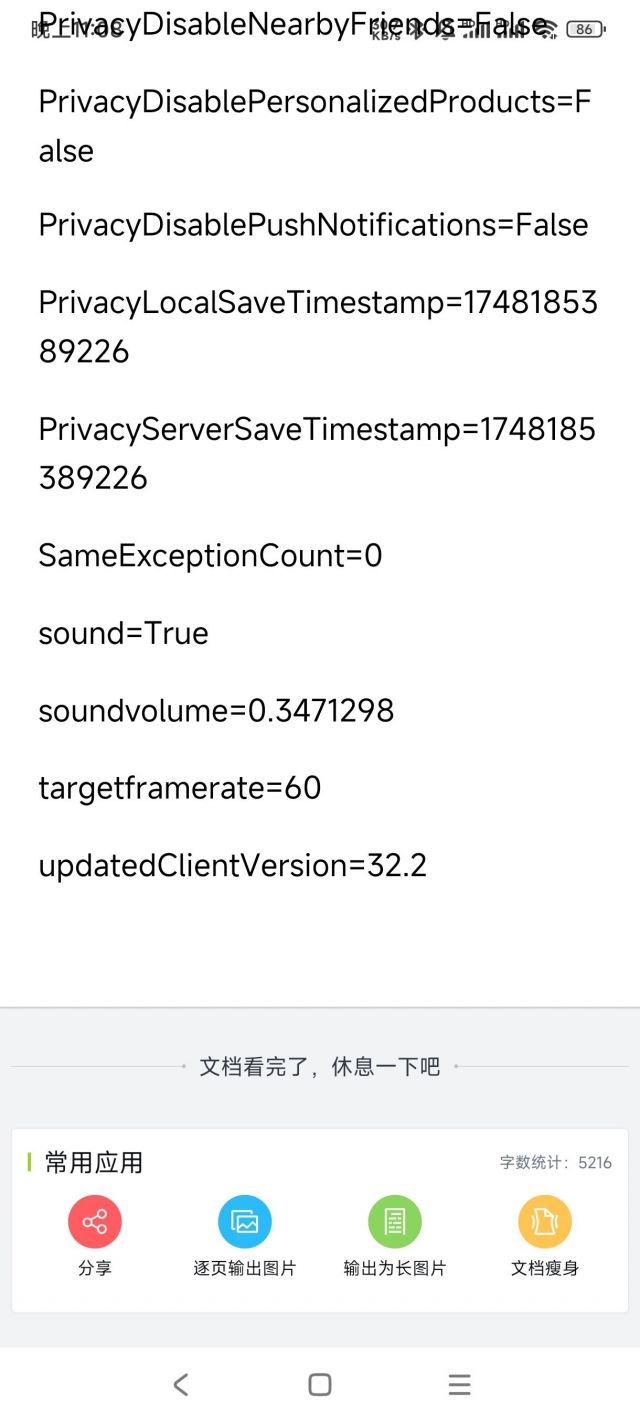
Task: Tap the 常用应用 section header
Action: point(93,1163)
